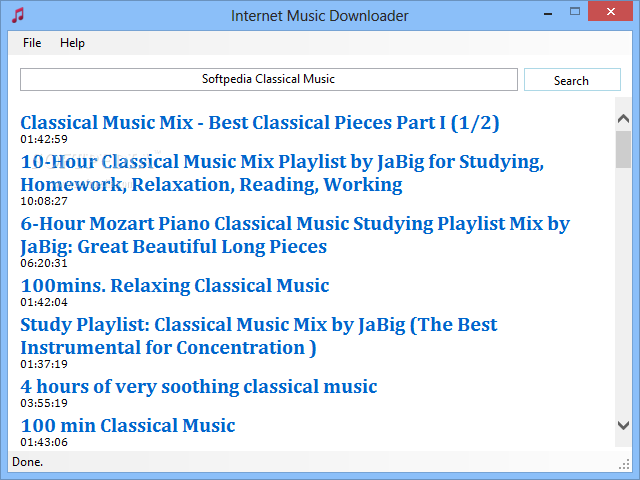Click duration text 01:42:04
Viewport: 640px width, 480px height.
point(44,302)
